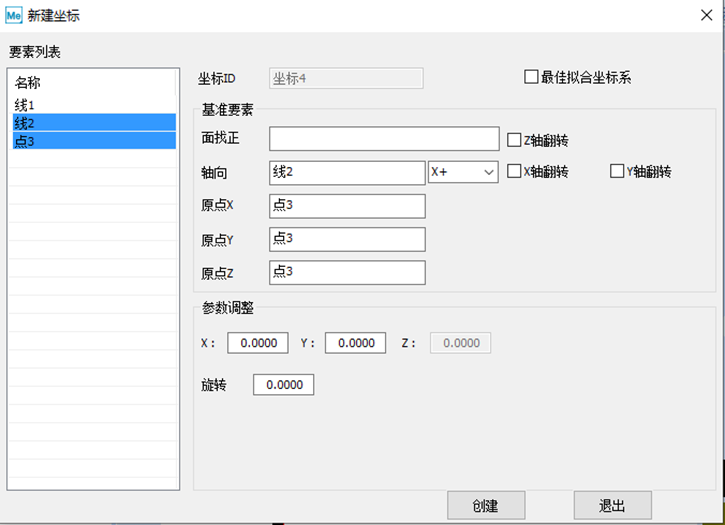Enable the 最佳拟合坐标系 checkbox
This screenshot has width=725, height=525.
pyautogui.click(x=531, y=78)
